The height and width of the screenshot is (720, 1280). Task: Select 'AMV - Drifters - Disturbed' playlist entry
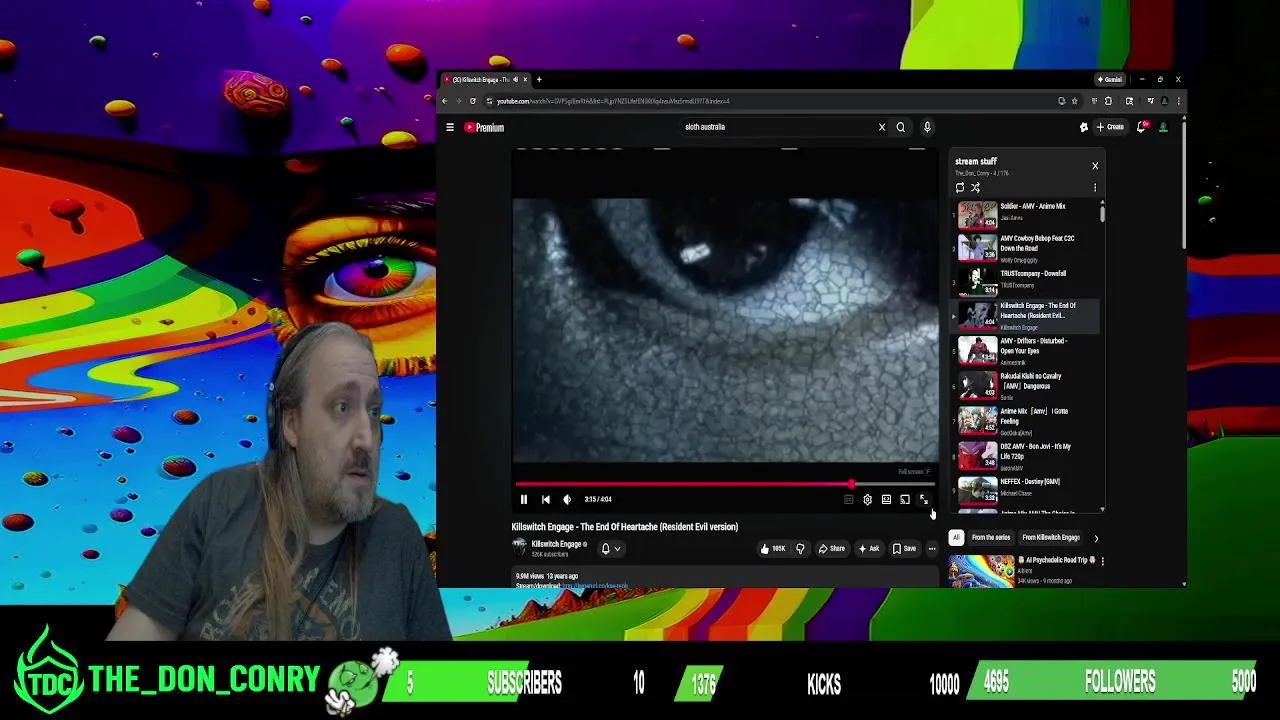tap(1025, 351)
